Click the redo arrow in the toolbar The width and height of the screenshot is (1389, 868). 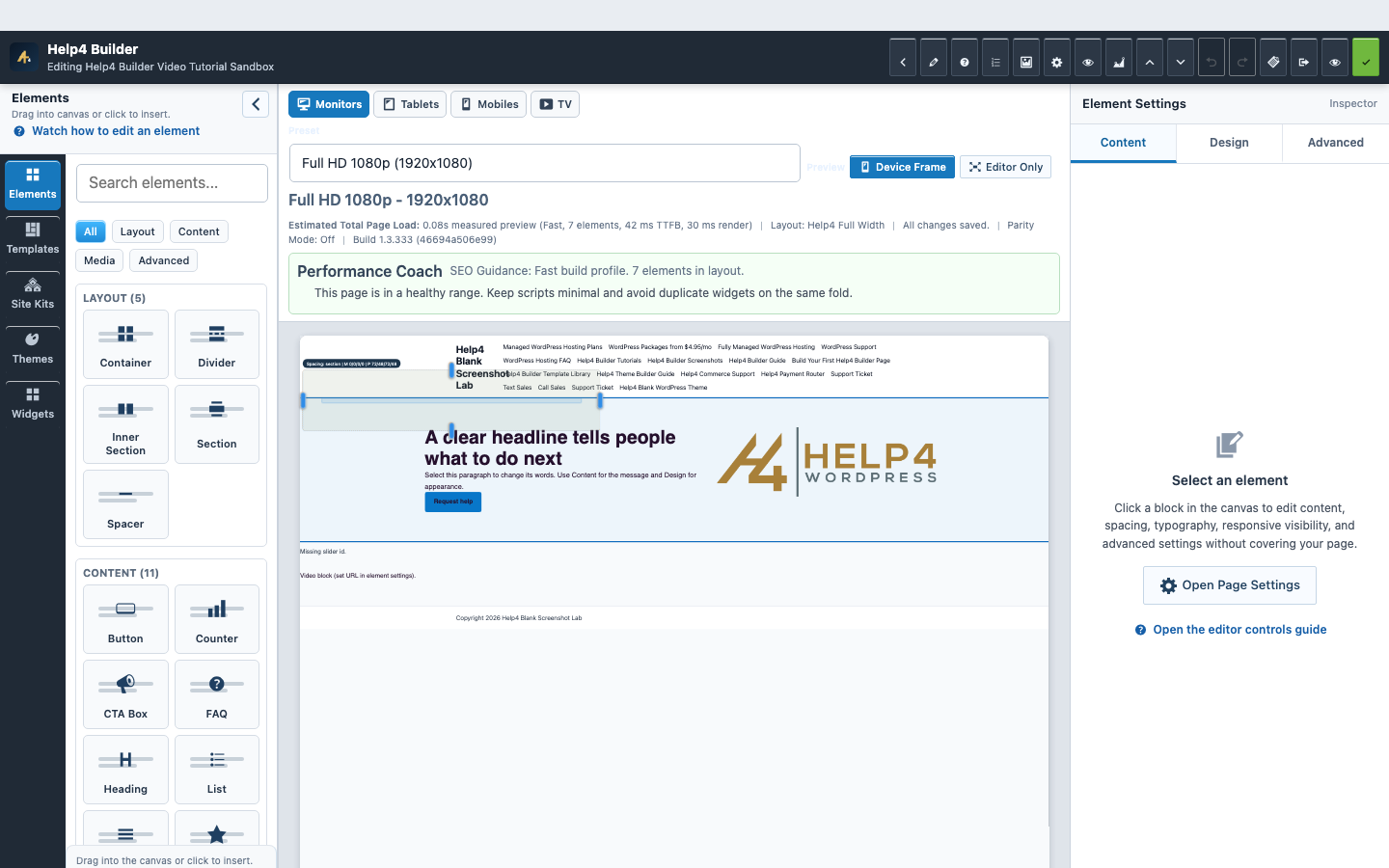click(x=1242, y=58)
